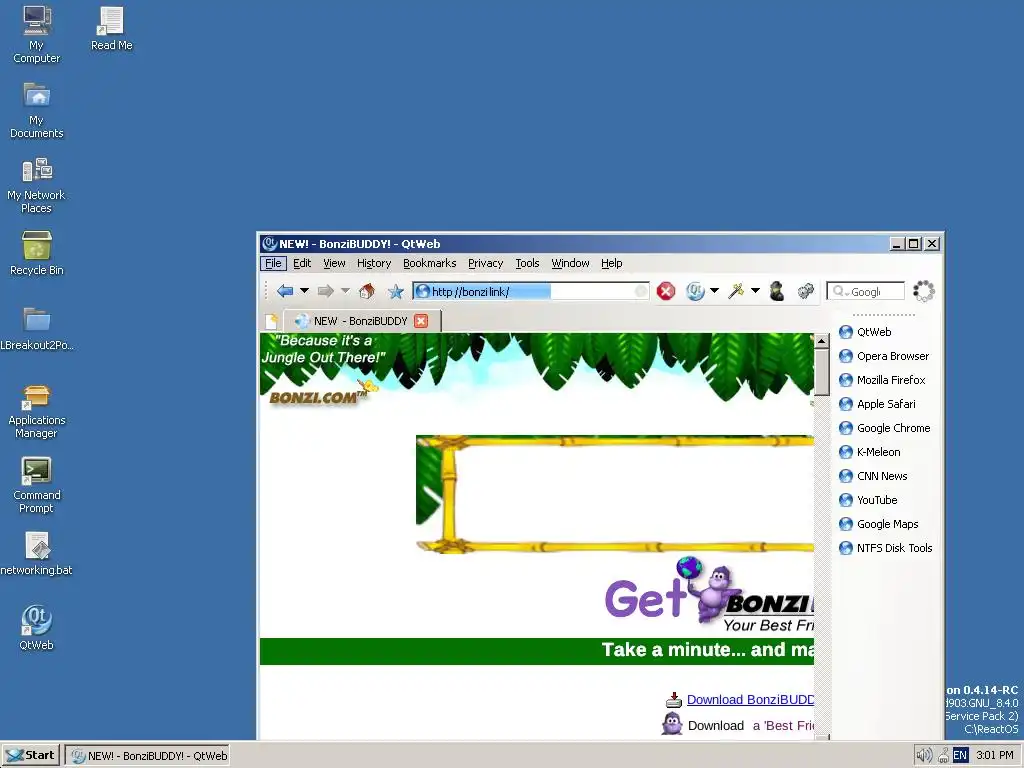Open YouTube bookmark
1024x768 pixels.
(x=868, y=500)
